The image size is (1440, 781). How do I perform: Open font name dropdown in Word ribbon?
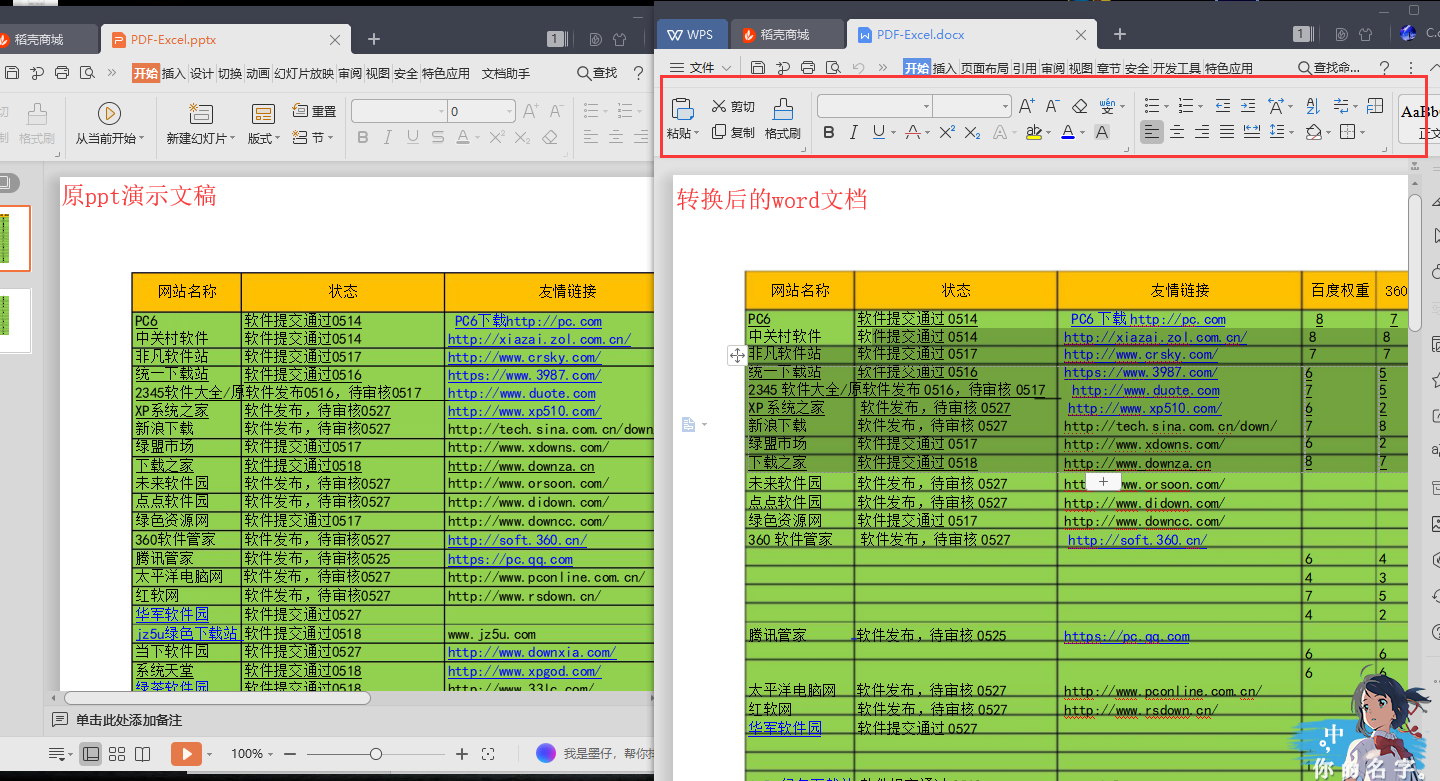(926, 106)
